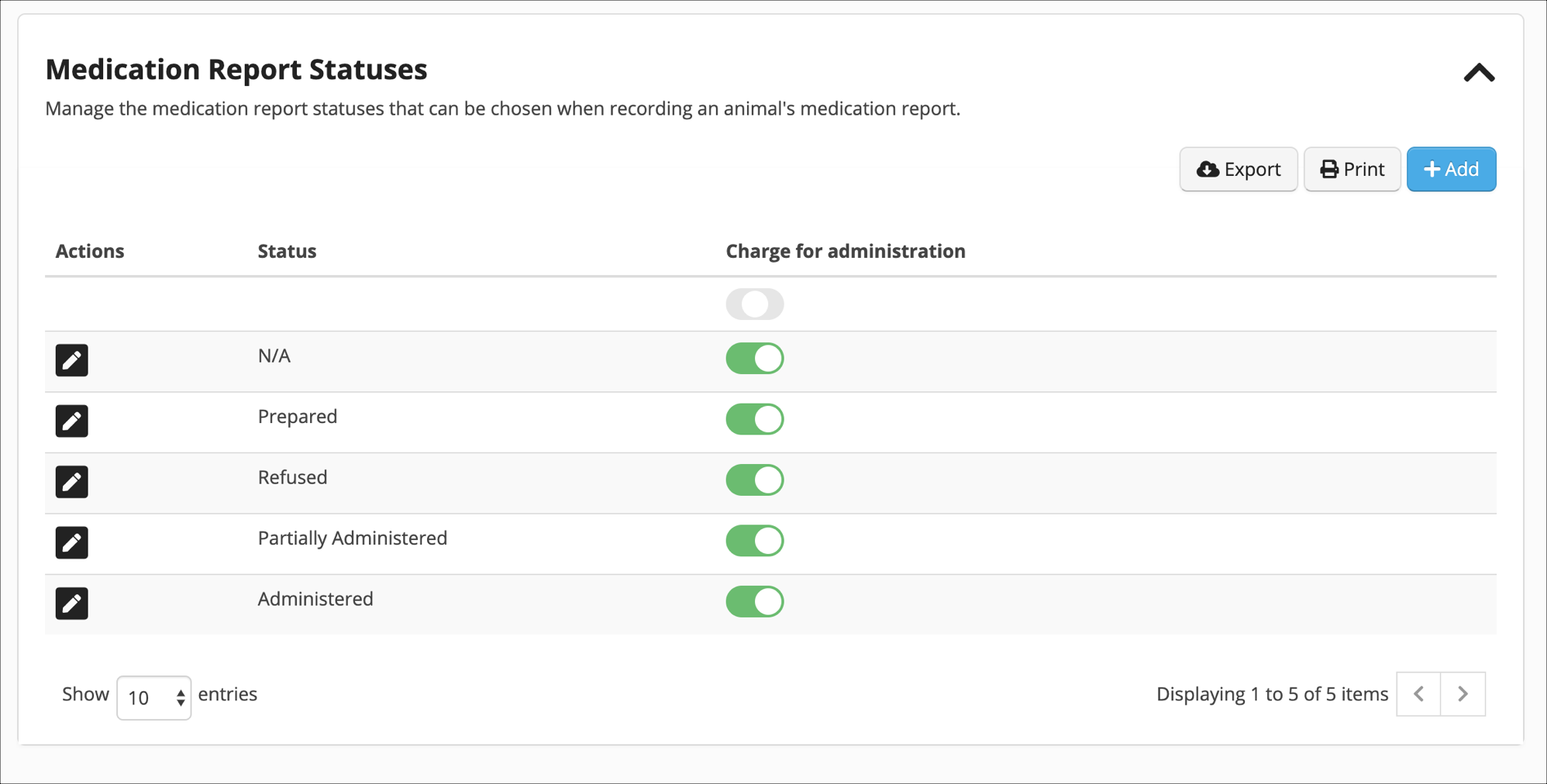The height and width of the screenshot is (784, 1547).
Task: Select the edit pencil icon for Prepared
Action: click(x=71, y=421)
